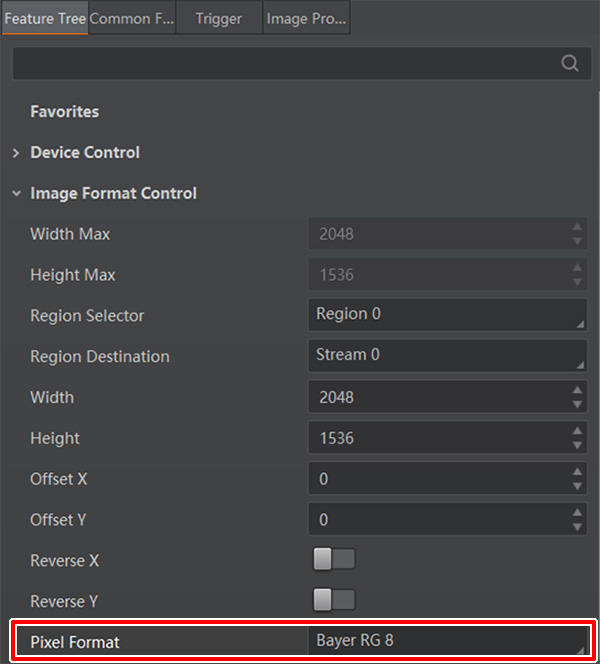
Task: Open the Region Selector dropdown
Action: (x=448, y=315)
